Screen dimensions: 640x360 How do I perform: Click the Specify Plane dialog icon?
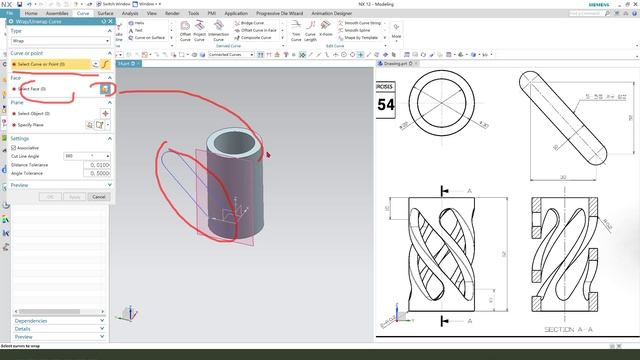point(89,125)
